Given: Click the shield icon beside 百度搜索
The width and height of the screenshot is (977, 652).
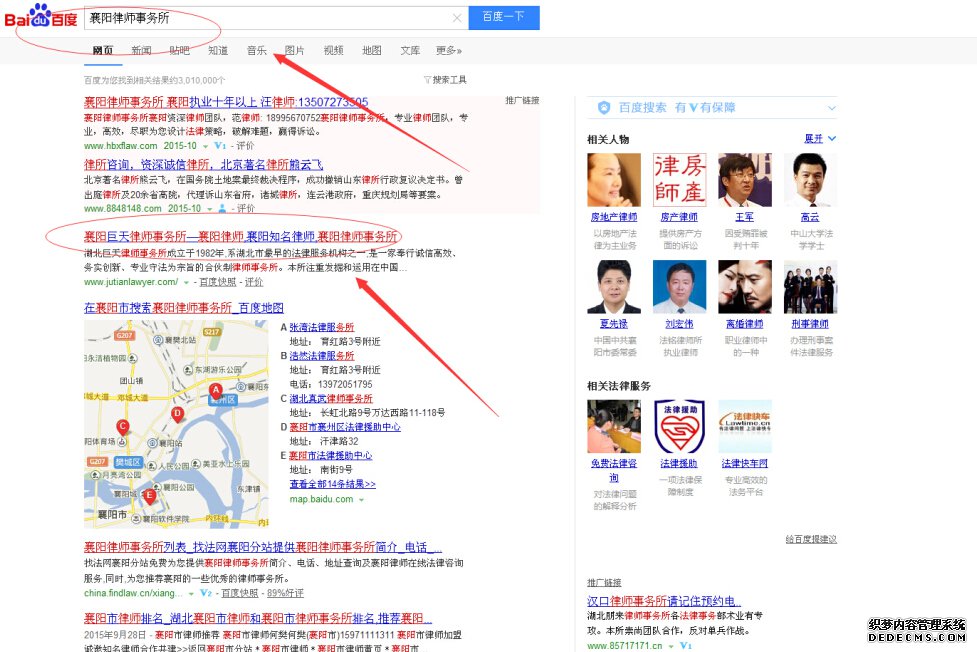Looking at the screenshot, I should [x=604, y=108].
